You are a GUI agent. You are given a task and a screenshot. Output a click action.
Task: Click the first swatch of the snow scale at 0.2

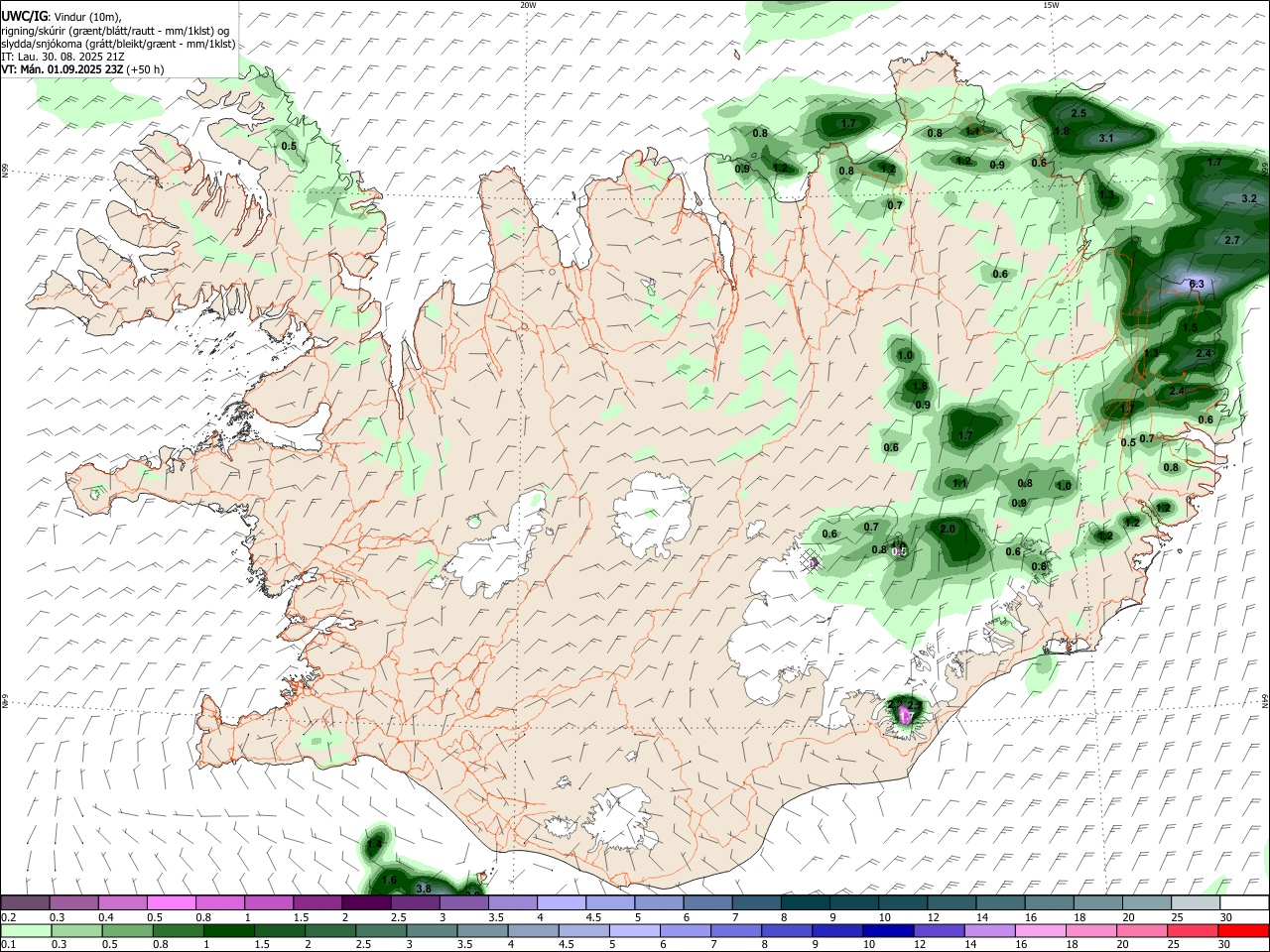click(25, 903)
